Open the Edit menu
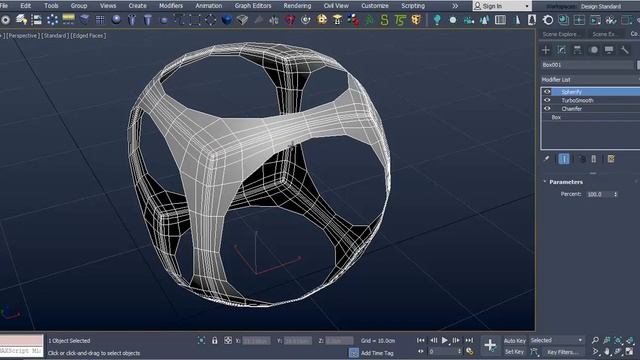 (25, 6)
